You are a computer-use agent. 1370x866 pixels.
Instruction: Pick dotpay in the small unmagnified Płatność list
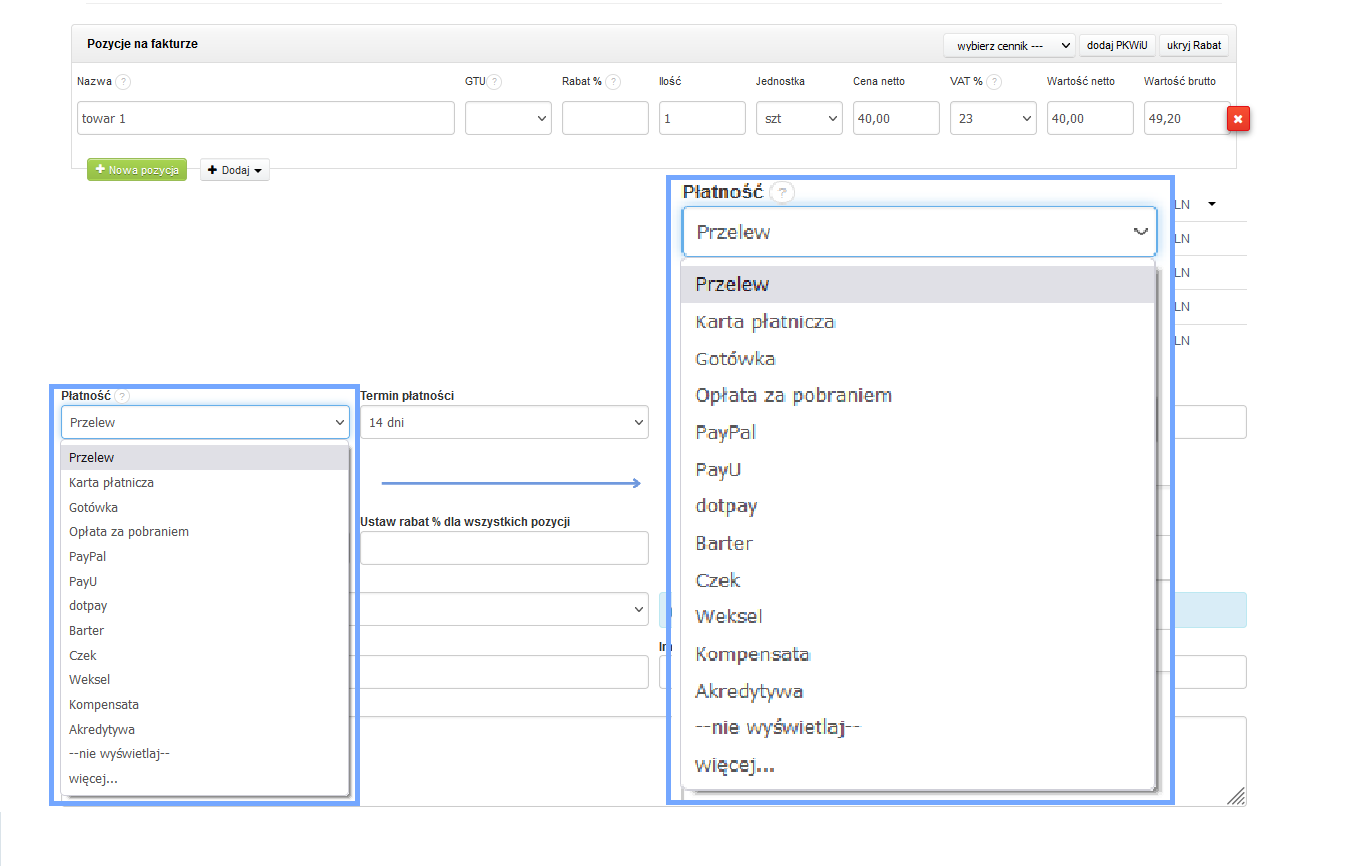tap(205, 606)
